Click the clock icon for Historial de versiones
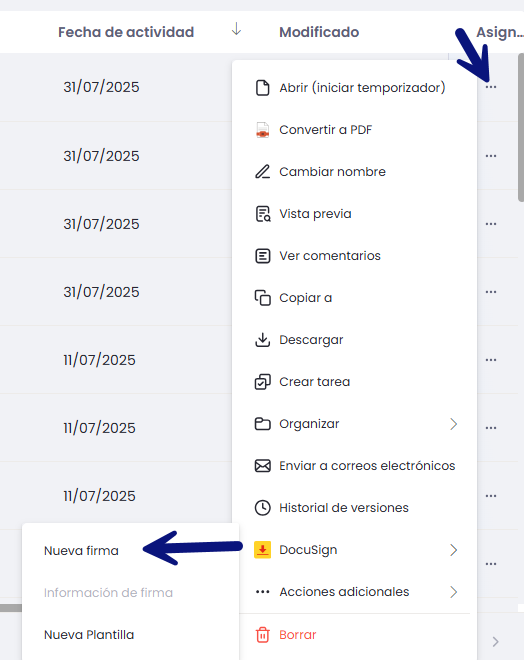The width and height of the screenshot is (524, 660). point(263,508)
